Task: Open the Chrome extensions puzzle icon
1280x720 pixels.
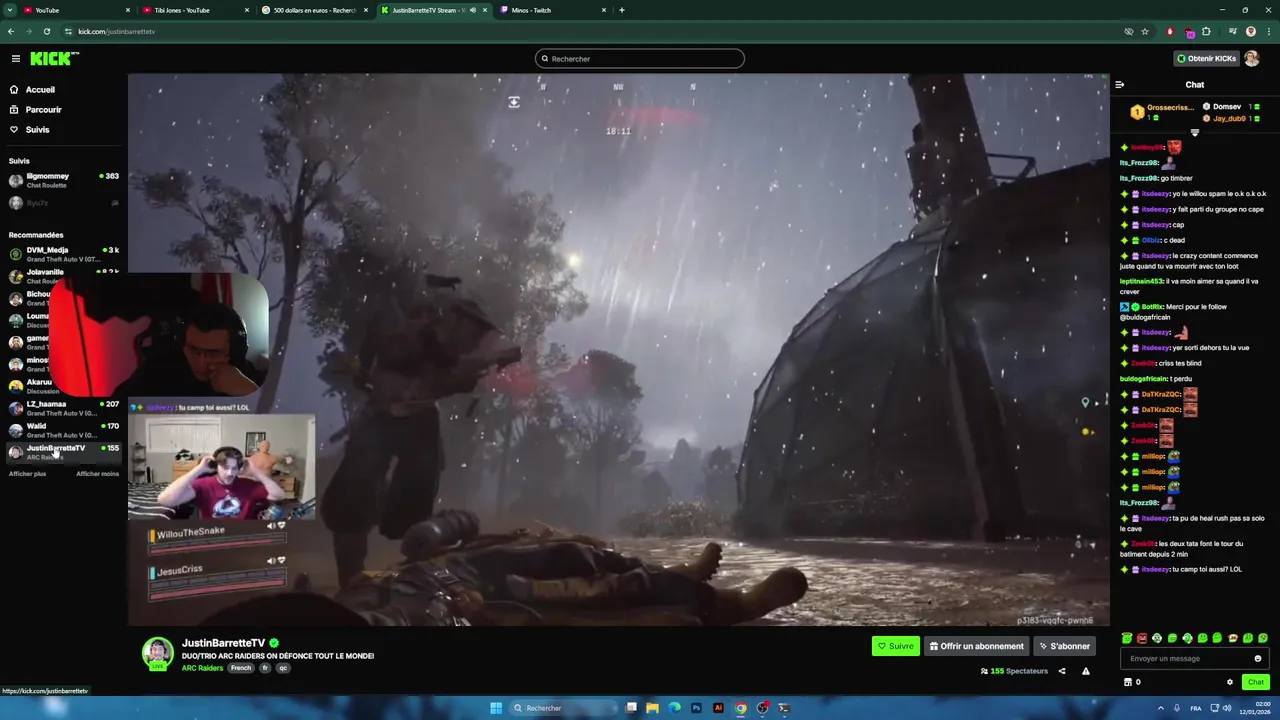Action: tap(1206, 31)
